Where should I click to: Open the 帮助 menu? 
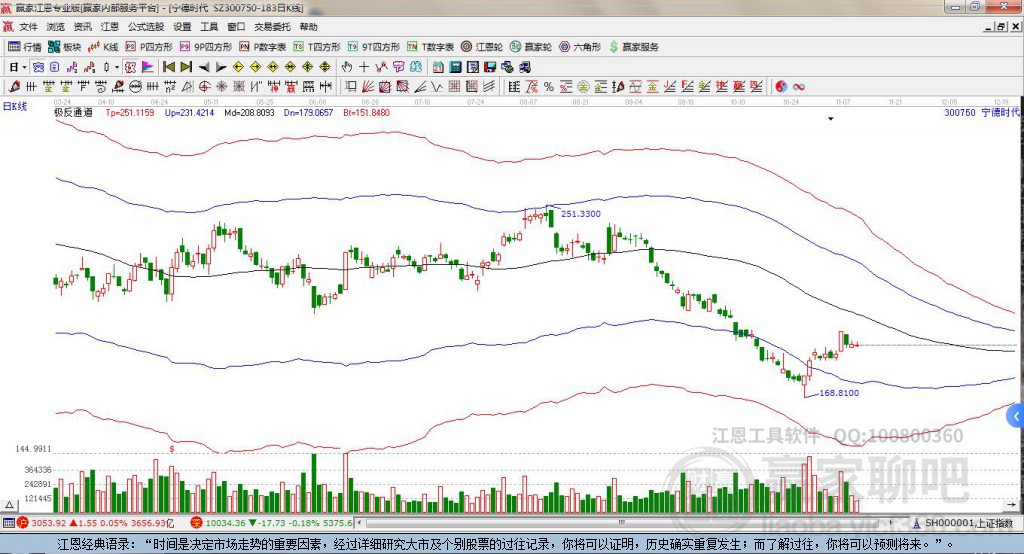tap(308, 27)
